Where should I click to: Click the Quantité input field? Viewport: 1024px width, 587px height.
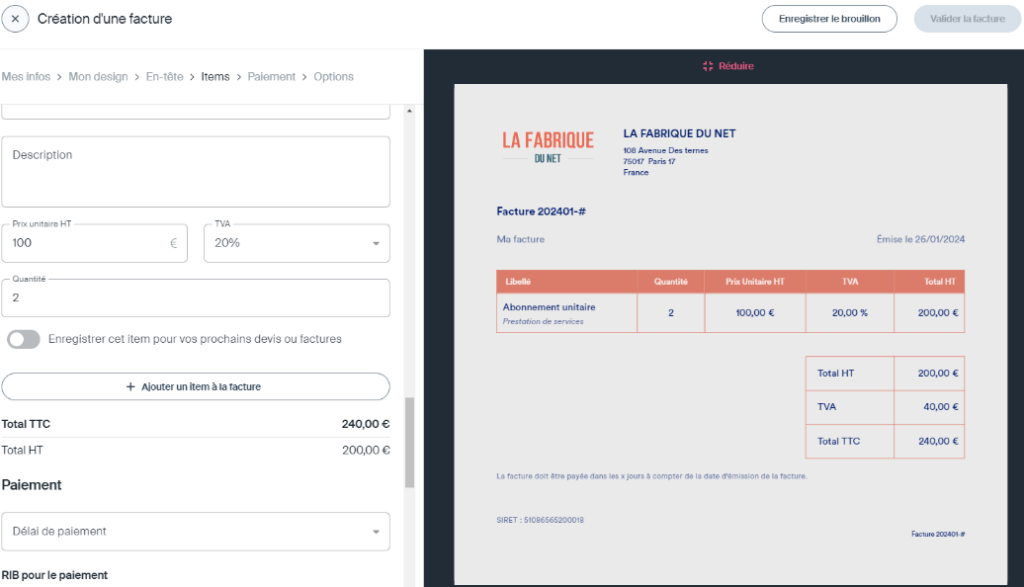[195, 298]
